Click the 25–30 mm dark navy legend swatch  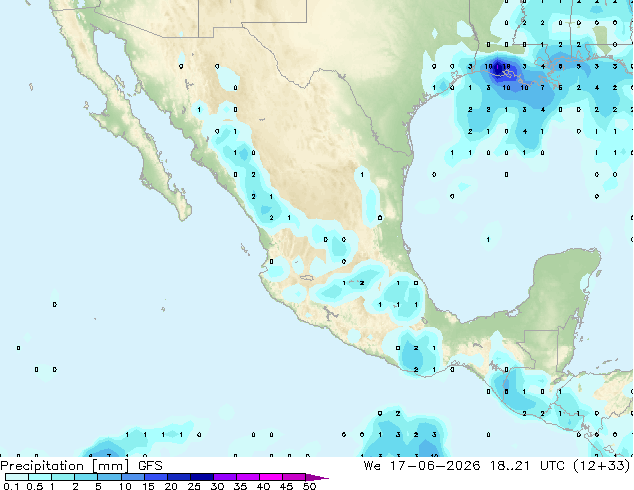pyautogui.click(x=202, y=477)
